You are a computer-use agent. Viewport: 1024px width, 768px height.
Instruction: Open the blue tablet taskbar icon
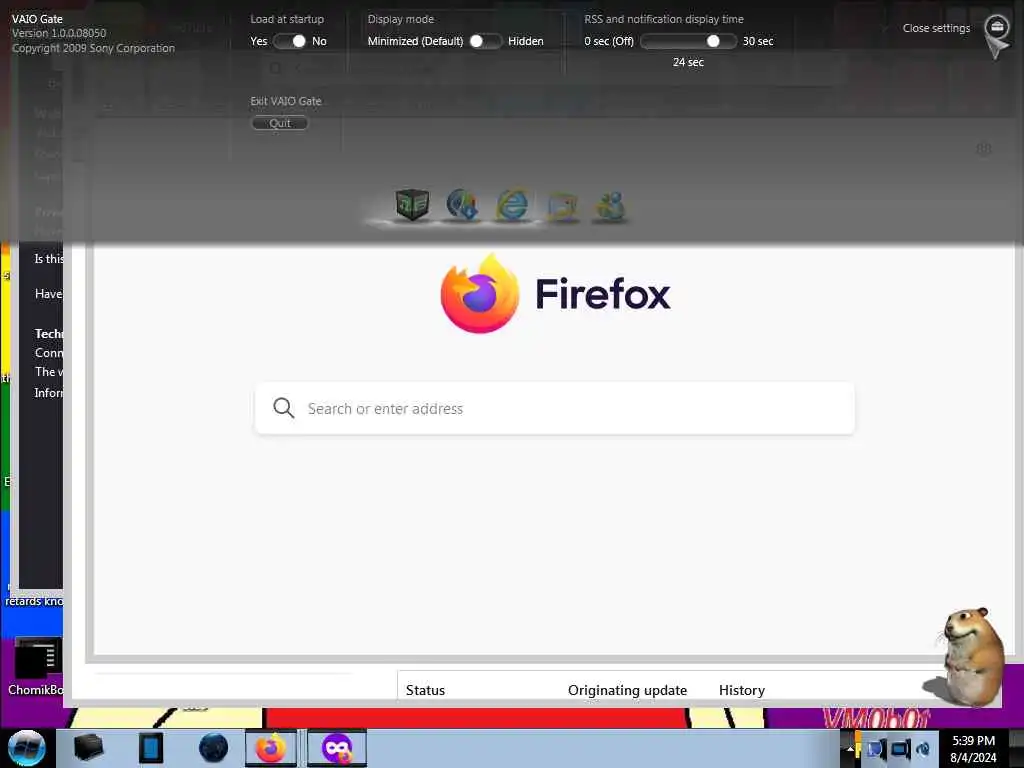pos(150,748)
